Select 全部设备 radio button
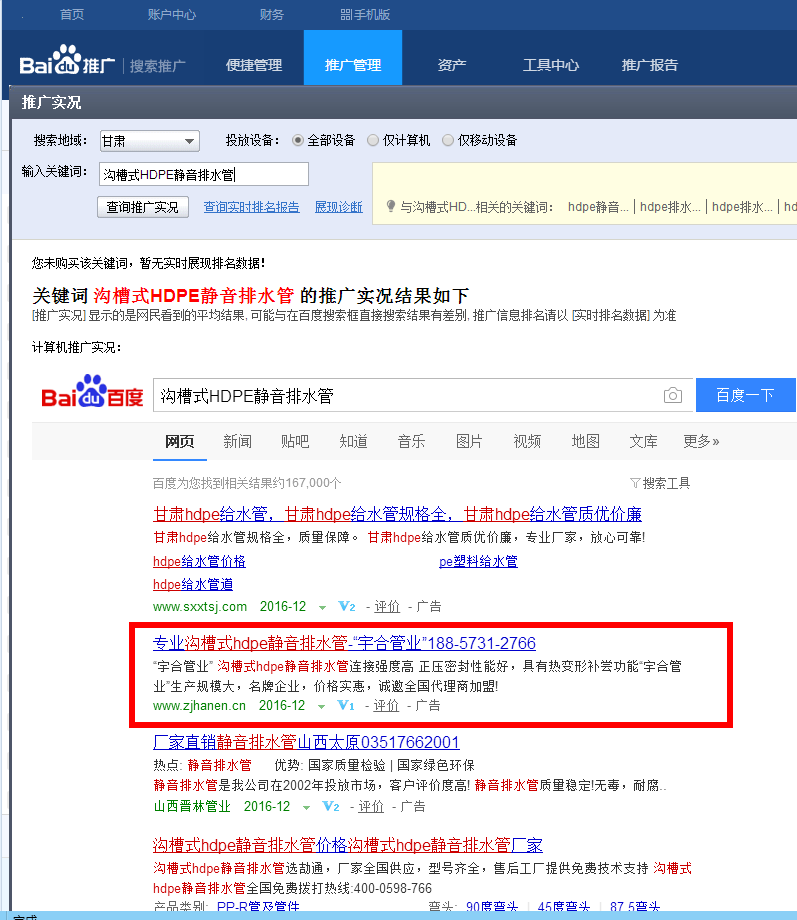This screenshot has width=797, height=920. click(298, 140)
